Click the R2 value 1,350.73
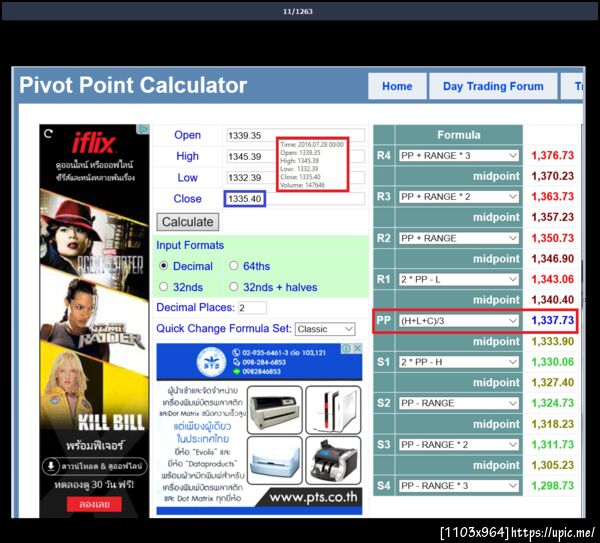600x543 pixels. tap(553, 238)
